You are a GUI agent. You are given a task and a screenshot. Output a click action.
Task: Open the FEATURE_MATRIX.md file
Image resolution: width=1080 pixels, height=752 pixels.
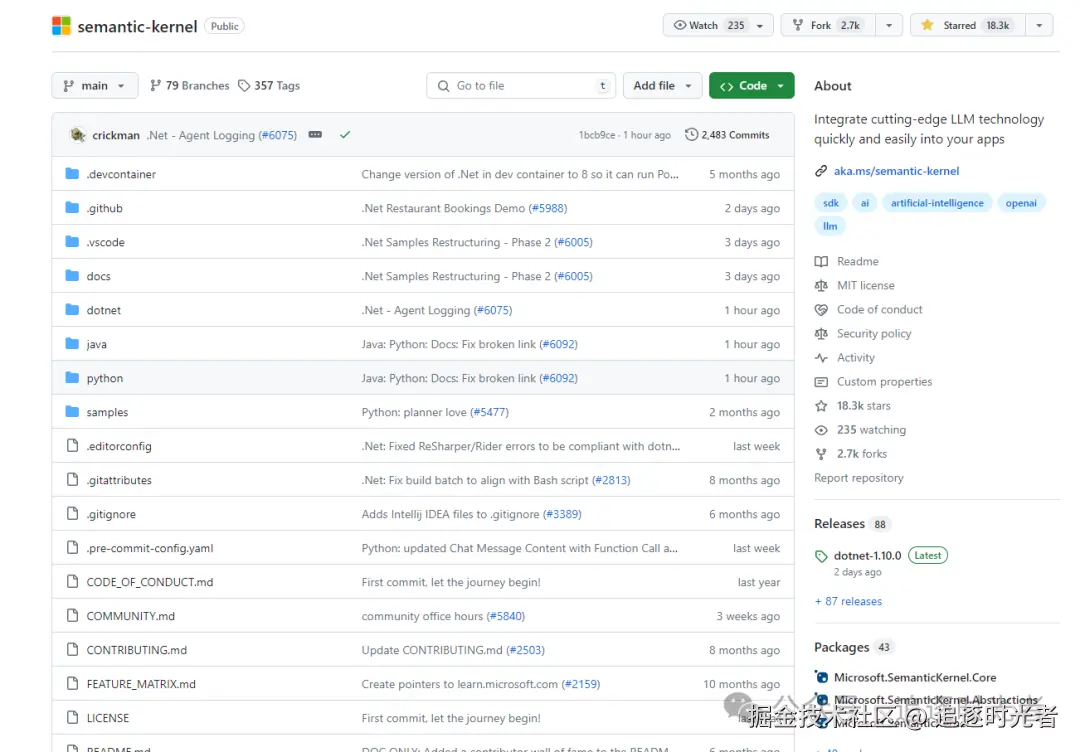click(x=141, y=684)
